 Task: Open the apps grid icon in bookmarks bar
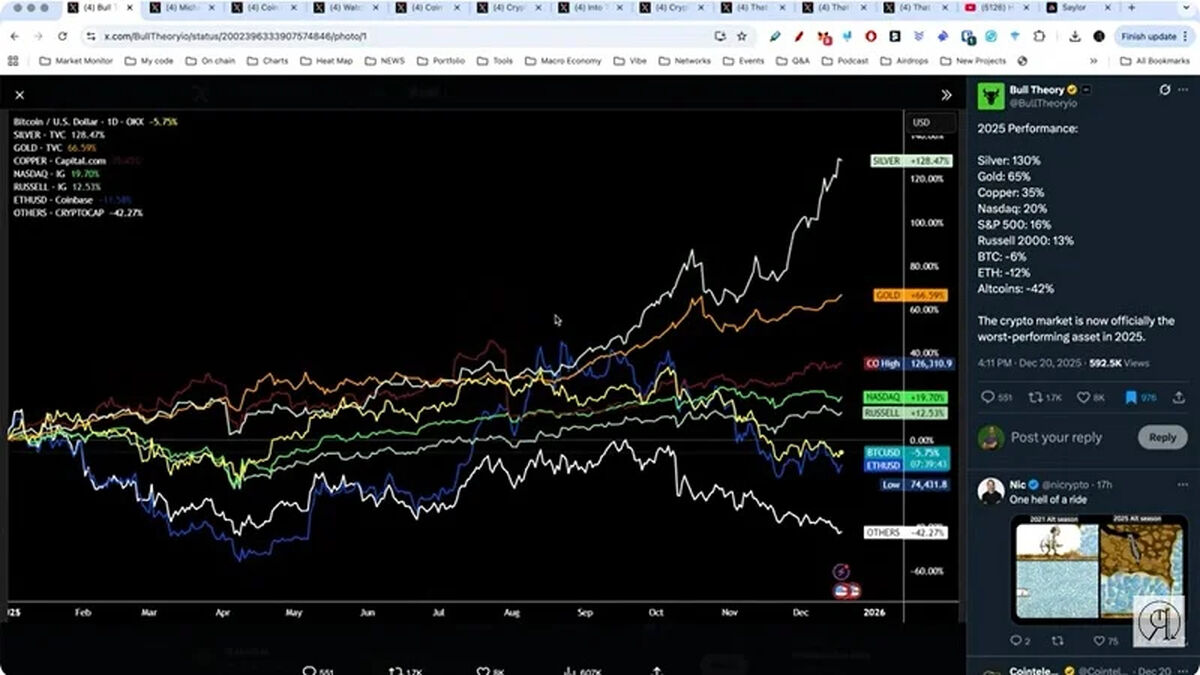[x=13, y=61]
